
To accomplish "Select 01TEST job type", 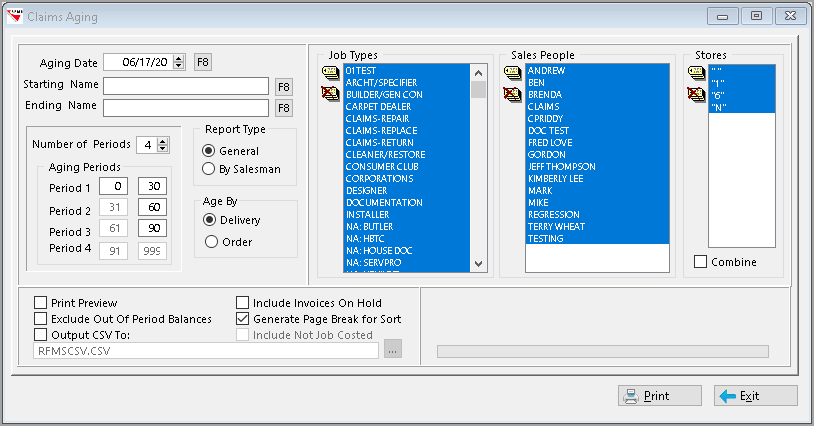I will tap(407, 71).
